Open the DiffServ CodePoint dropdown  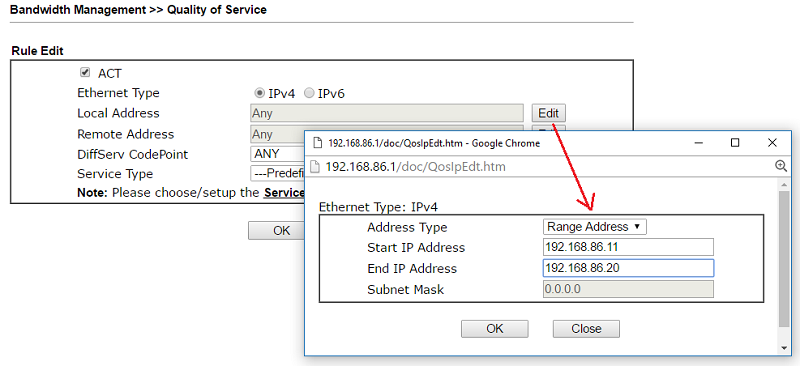(x=277, y=154)
